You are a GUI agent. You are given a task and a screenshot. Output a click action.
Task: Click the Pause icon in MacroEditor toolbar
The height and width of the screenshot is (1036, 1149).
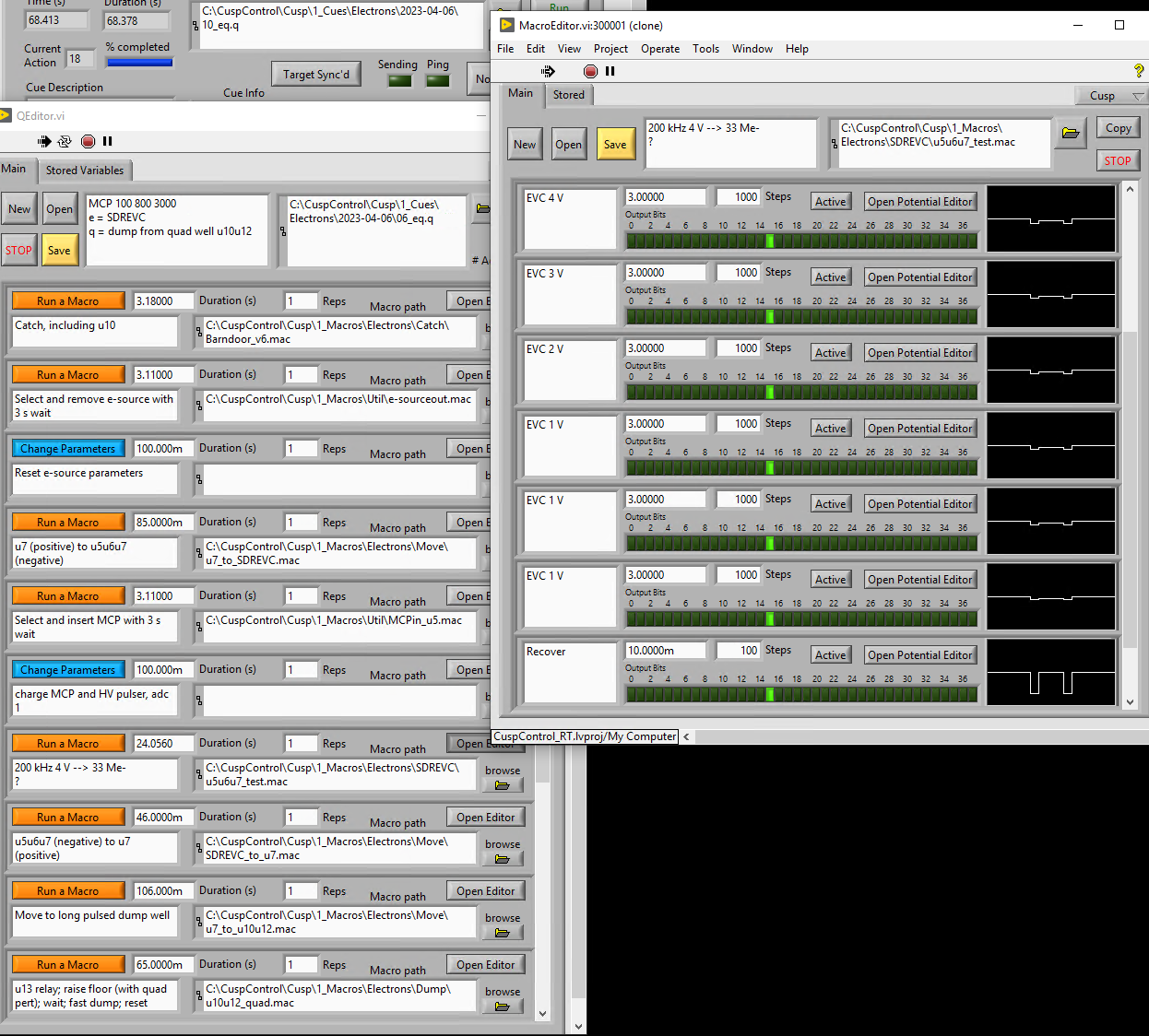click(610, 71)
